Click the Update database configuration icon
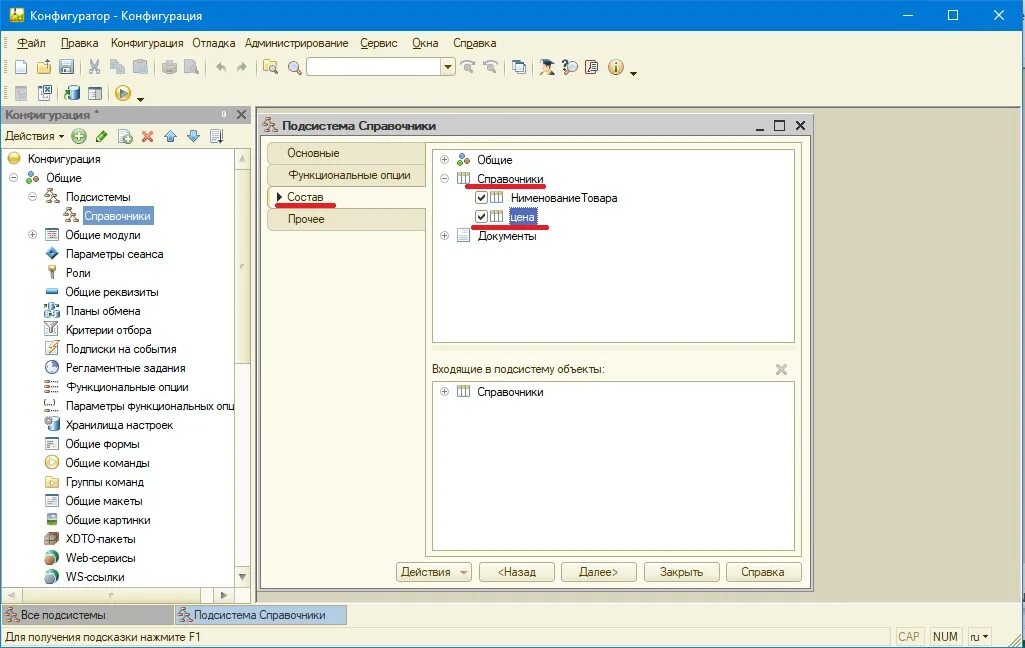This screenshot has width=1025, height=648. [72, 93]
